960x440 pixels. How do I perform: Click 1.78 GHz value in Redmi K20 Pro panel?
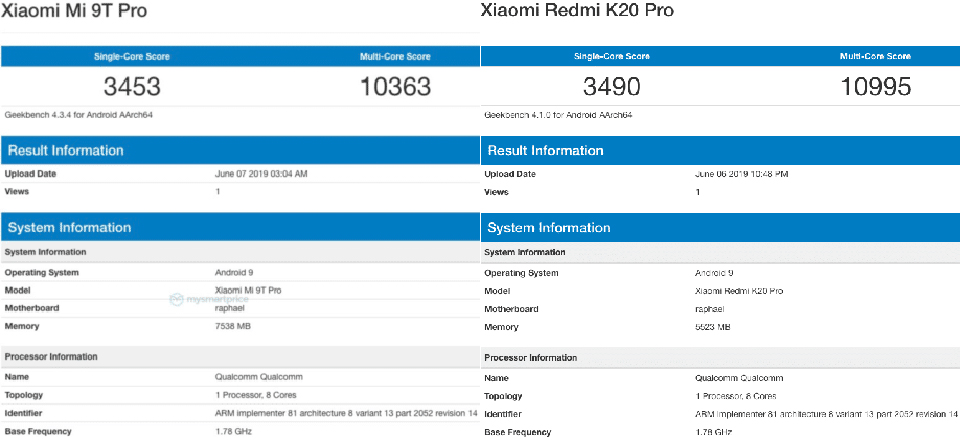713,432
